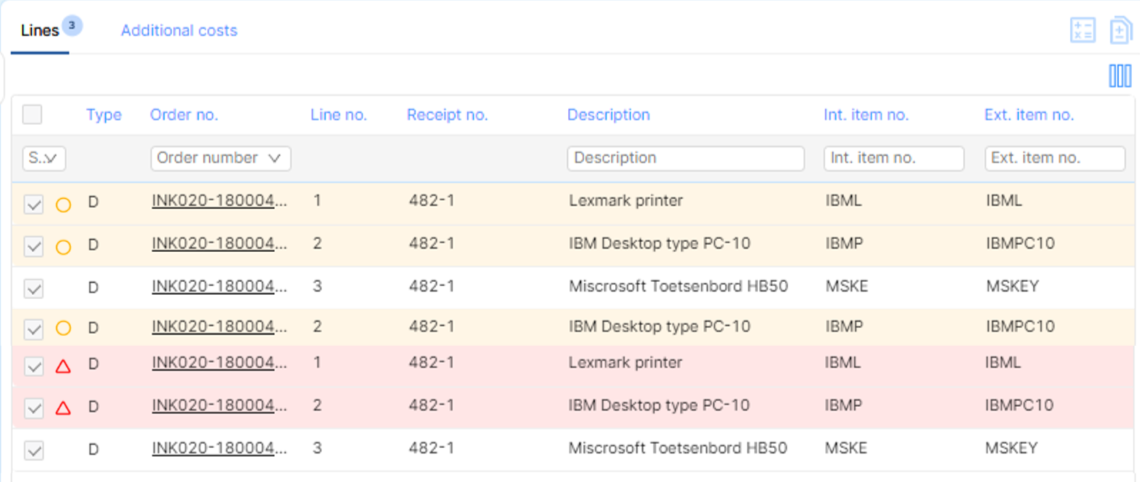Toggle the select-all checkbox in header
This screenshot has width=1140, height=482.
pos(32,114)
